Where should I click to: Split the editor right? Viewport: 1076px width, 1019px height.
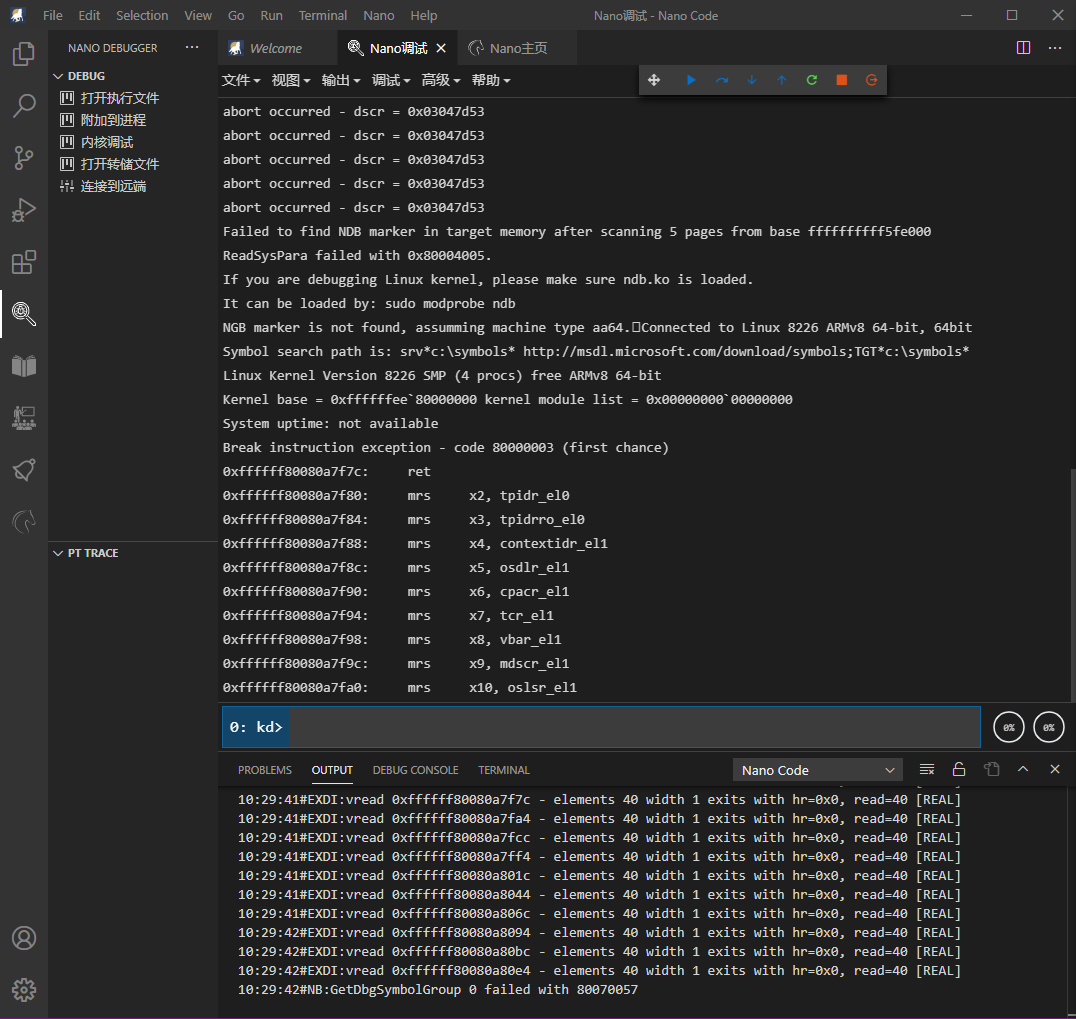coord(1023,47)
